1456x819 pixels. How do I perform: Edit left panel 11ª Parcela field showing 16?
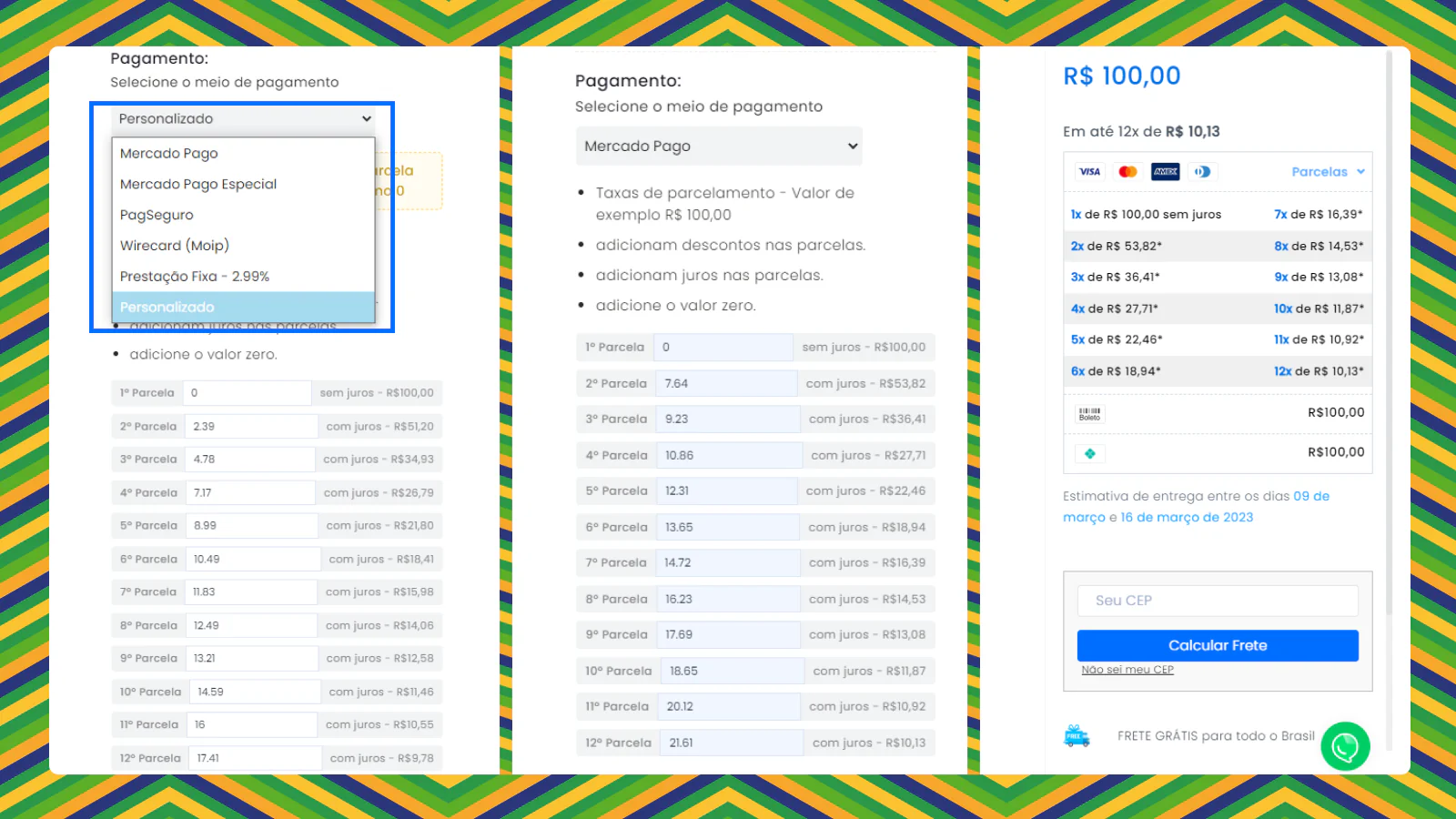pyautogui.click(x=252, y=725)
